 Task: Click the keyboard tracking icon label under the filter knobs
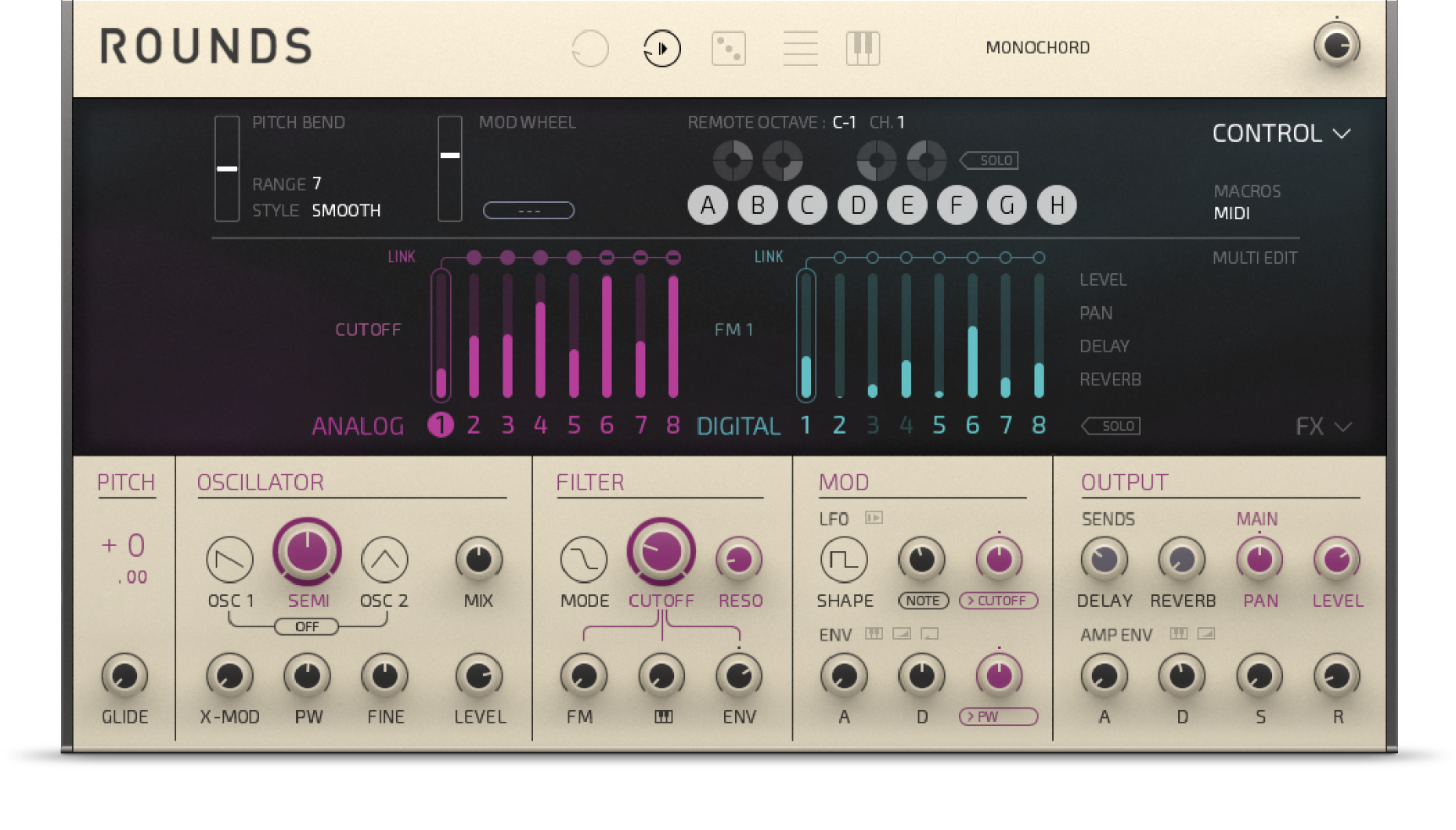point(663,716)
